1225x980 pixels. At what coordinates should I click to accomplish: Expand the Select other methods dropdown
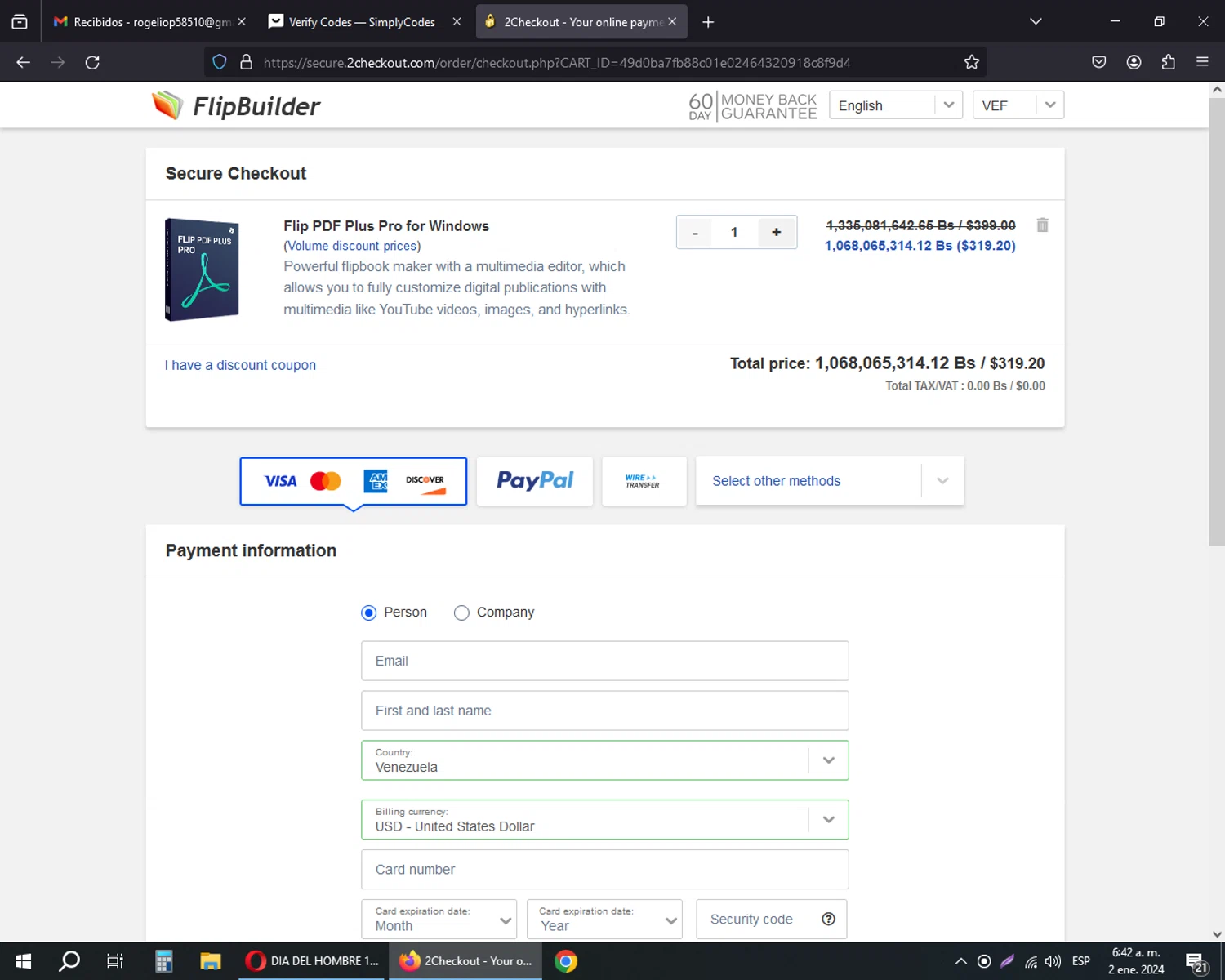830,481
